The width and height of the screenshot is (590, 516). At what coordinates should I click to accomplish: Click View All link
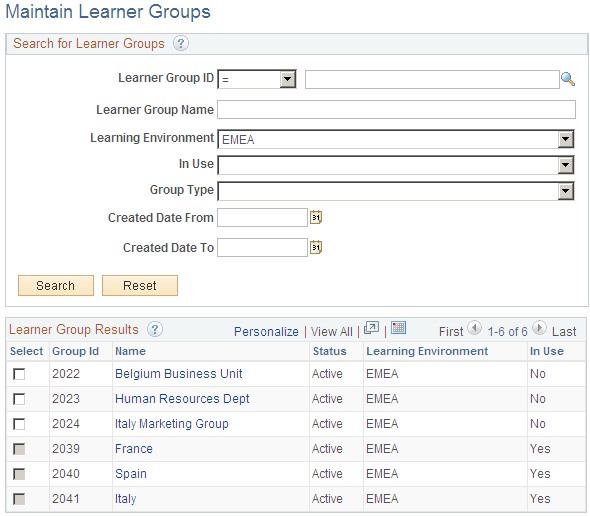(331, 332)
